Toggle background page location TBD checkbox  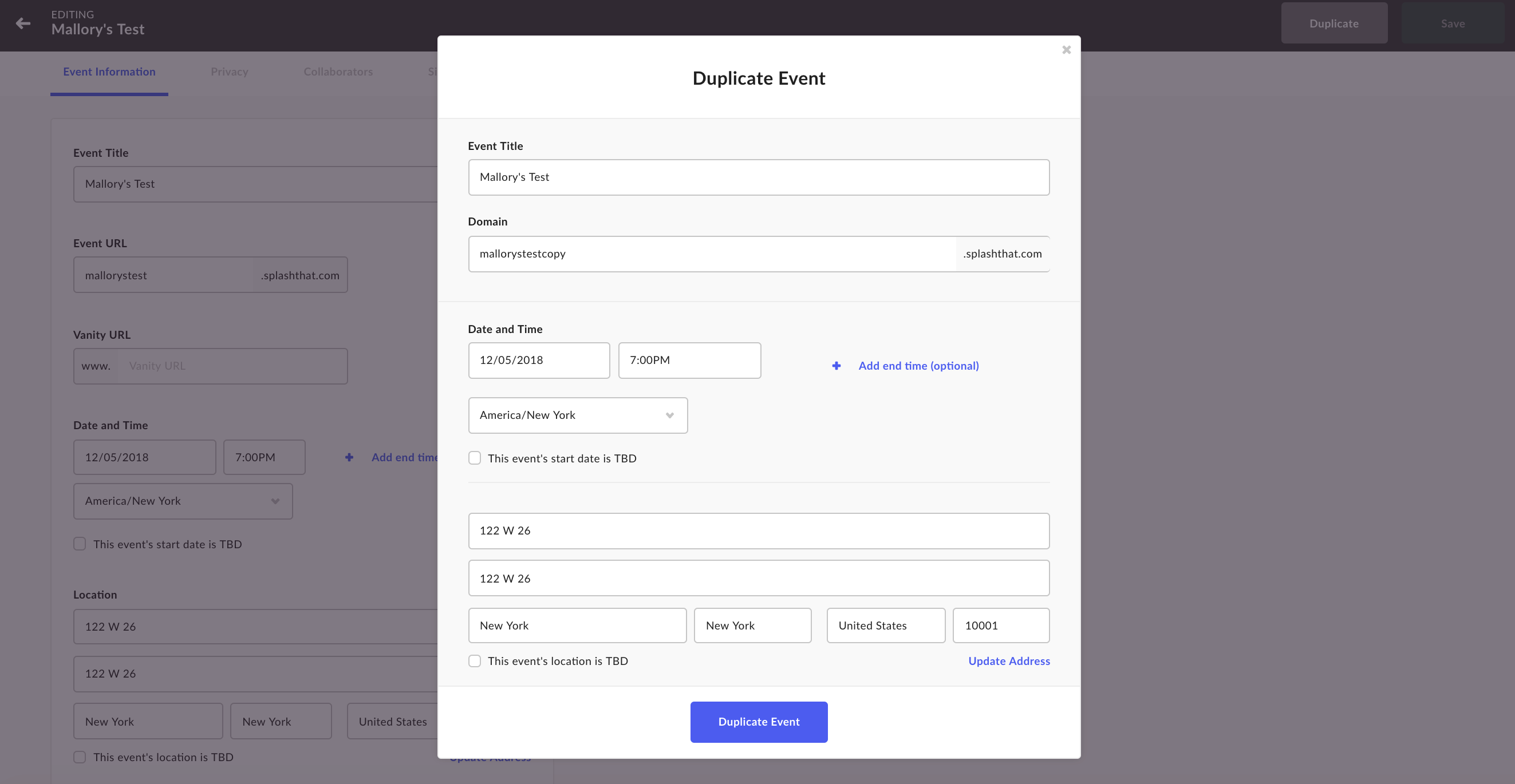tap(80, 757)
